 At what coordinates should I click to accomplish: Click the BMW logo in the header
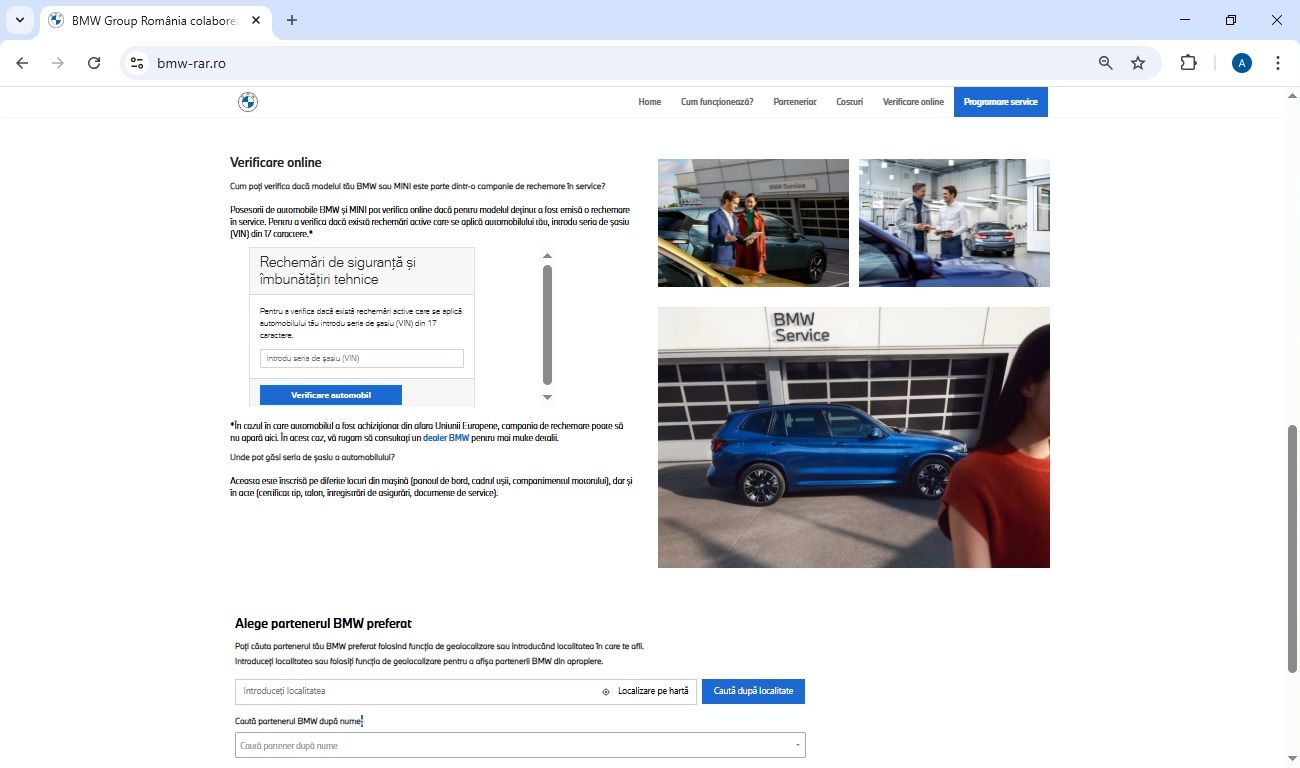click(x=248, y=102)
